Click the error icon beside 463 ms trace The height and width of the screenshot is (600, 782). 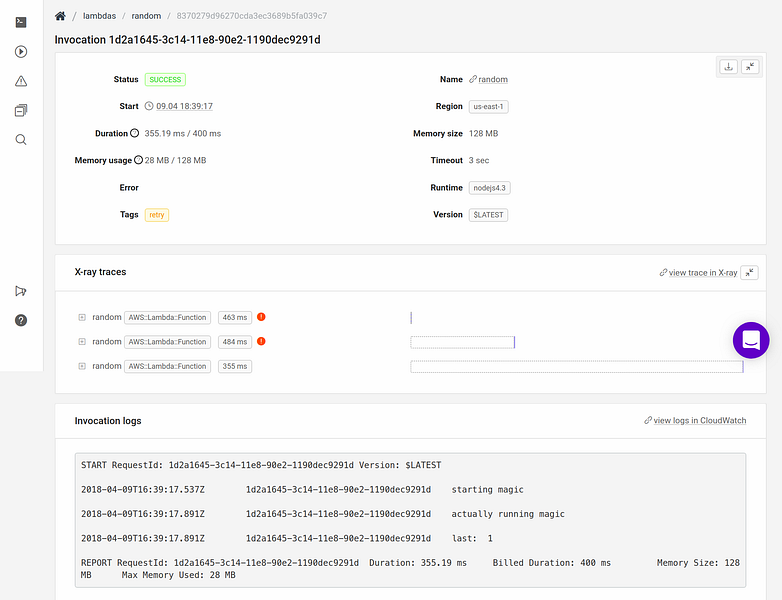click(x=261, y=317)
